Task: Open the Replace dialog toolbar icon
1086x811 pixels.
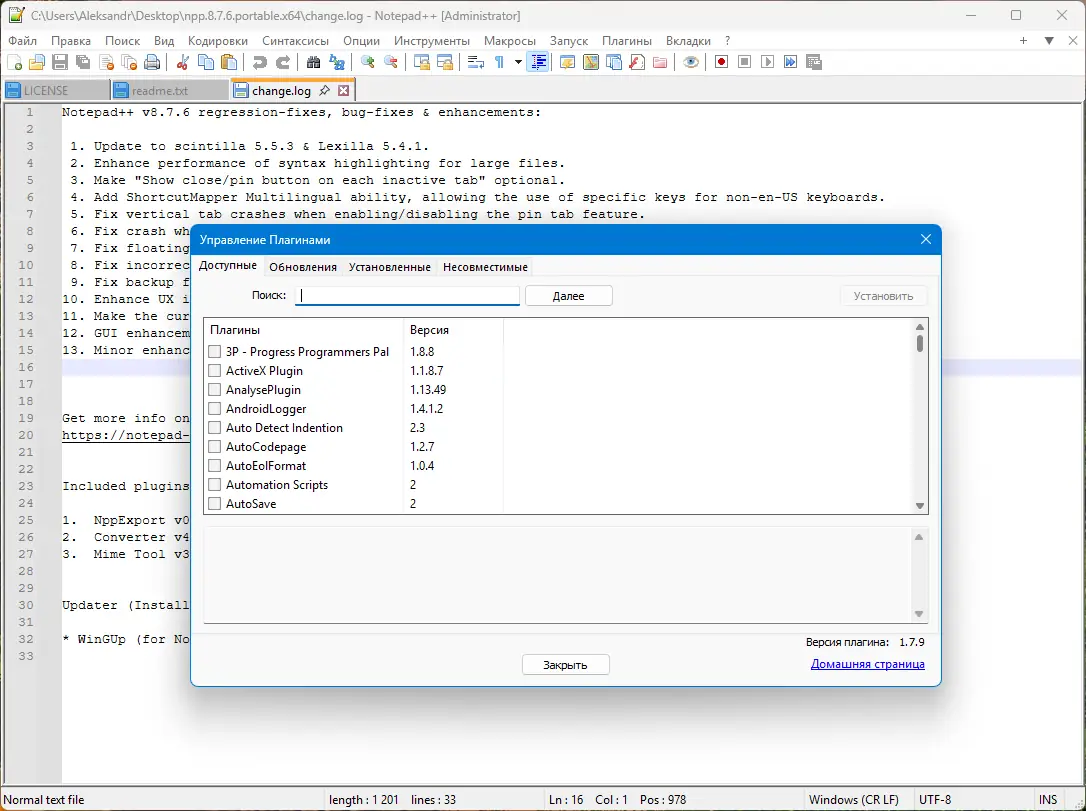Action: coord(337,61)
